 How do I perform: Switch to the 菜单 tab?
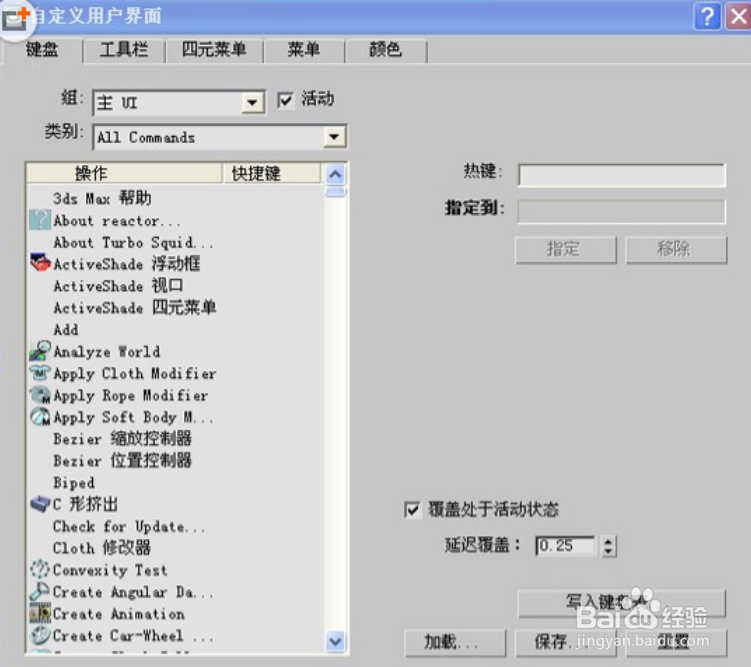click(x=304, y=49)
